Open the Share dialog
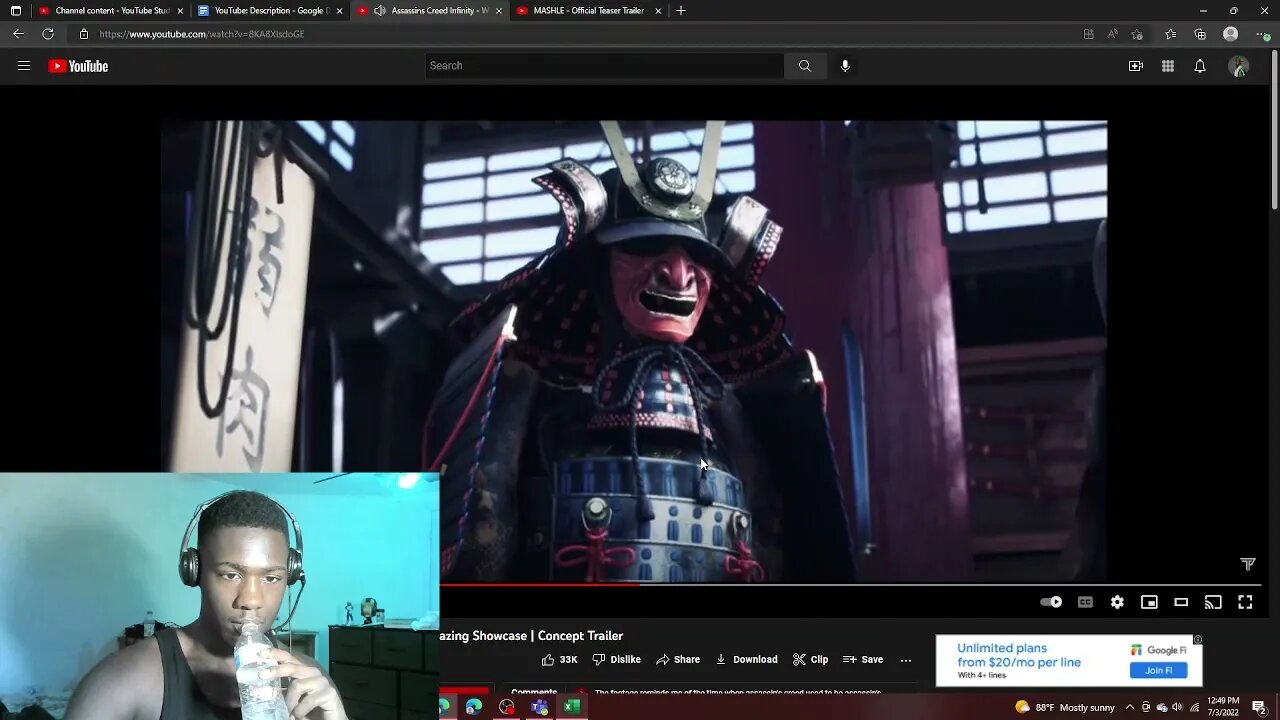Viewport: 1280px width, 720px height. pyautogui.click(x=678, y=660)
